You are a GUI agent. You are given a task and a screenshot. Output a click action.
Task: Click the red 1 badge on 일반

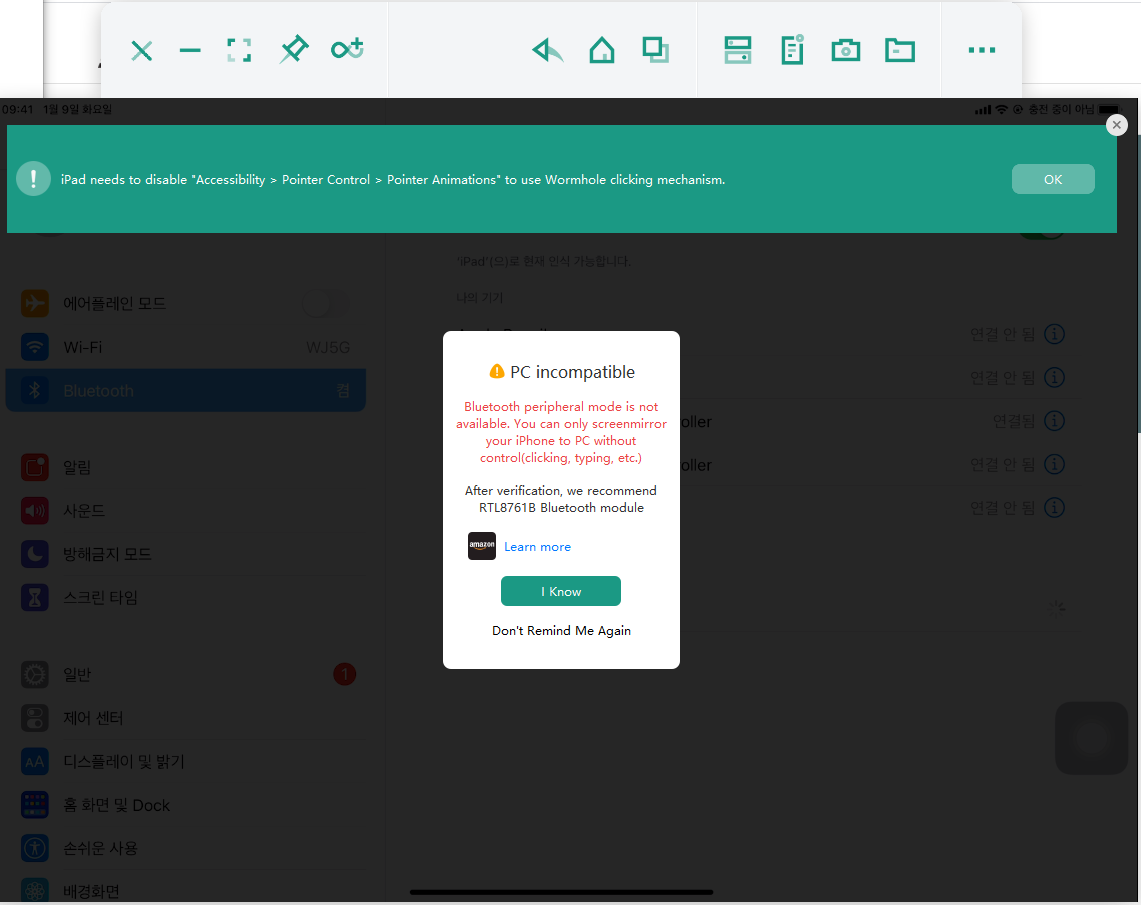(x=344, y=674)
